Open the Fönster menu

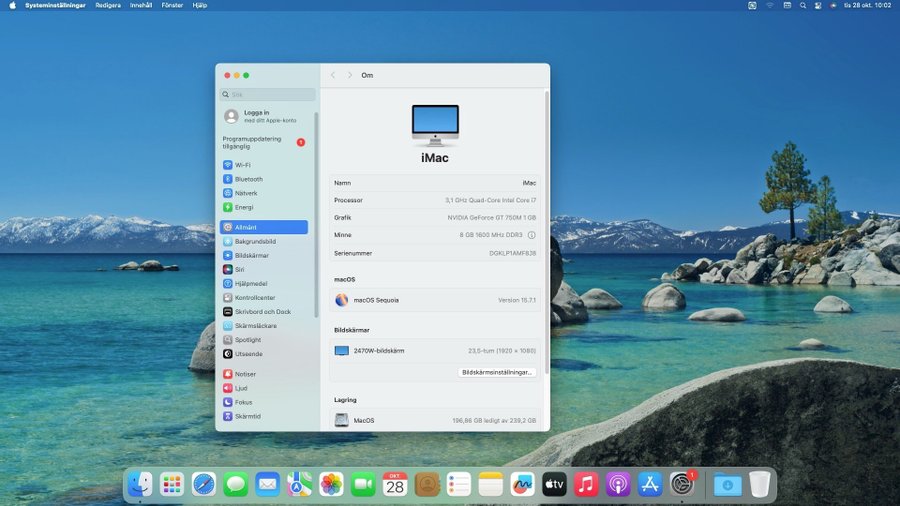pos(172,5)
